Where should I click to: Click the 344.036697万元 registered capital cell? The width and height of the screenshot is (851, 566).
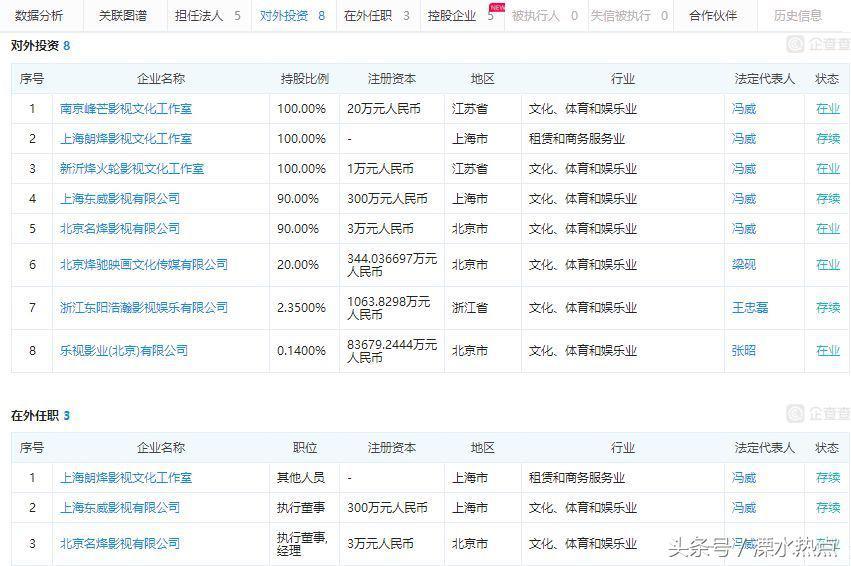pos(392,264)
